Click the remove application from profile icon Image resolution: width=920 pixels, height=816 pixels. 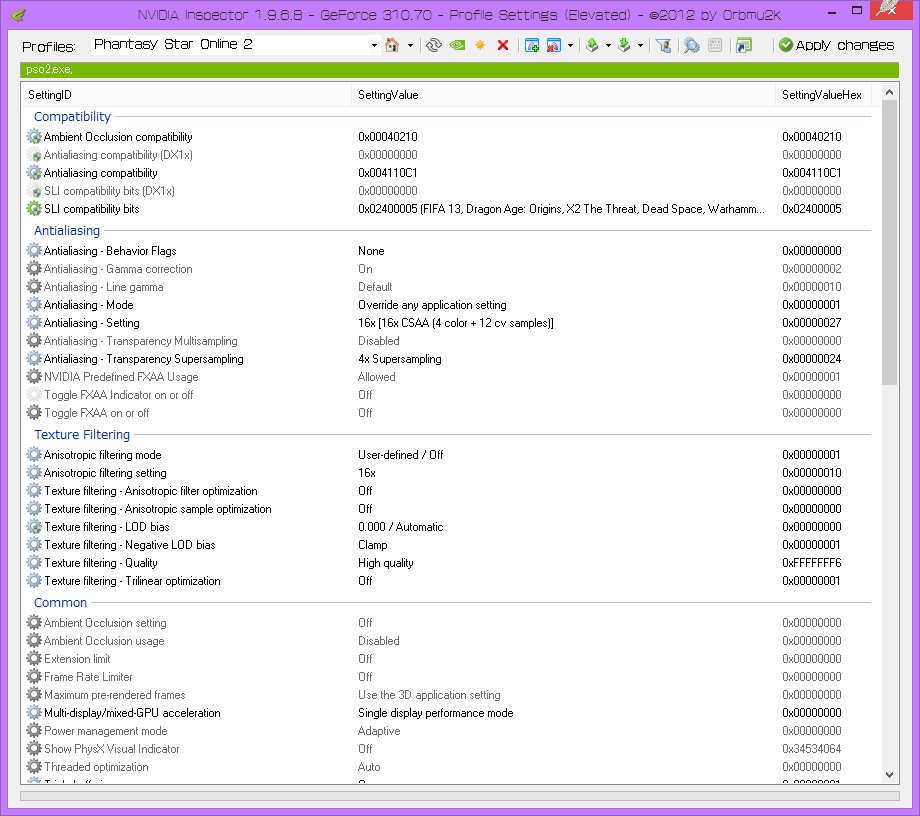[x=553, y=45]
